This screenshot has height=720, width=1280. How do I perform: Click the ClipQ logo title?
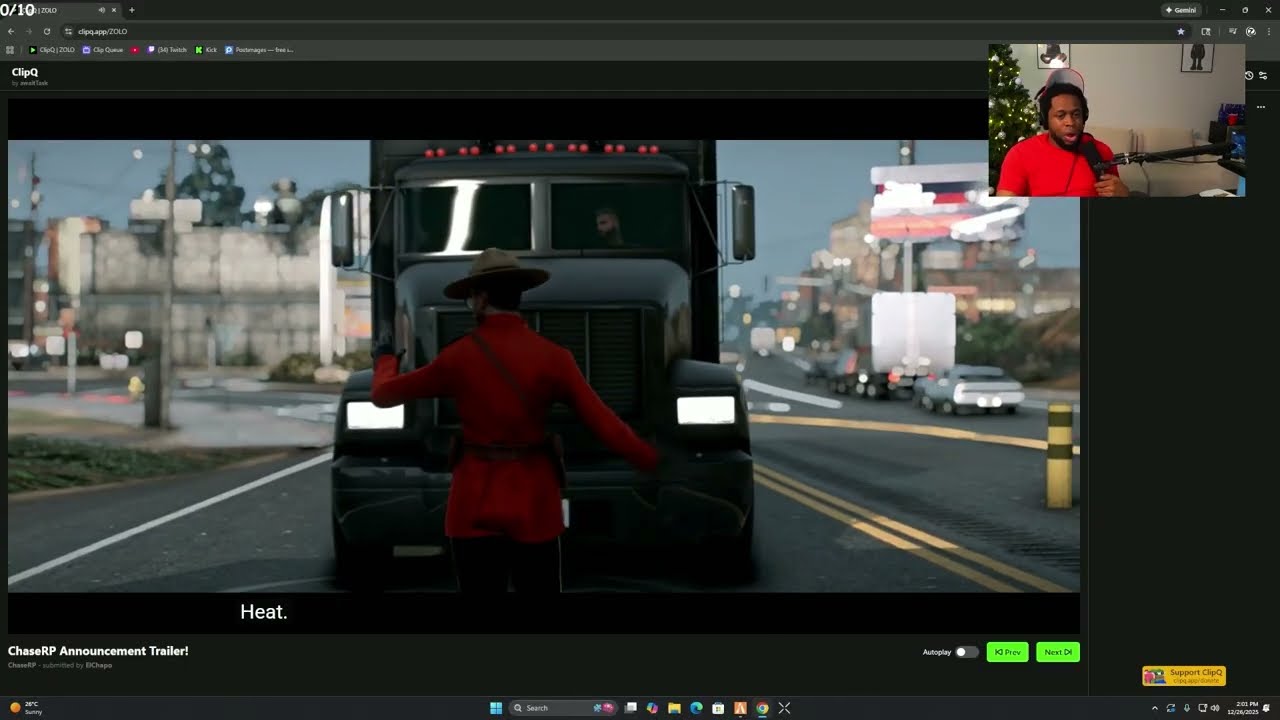point(25,72)
